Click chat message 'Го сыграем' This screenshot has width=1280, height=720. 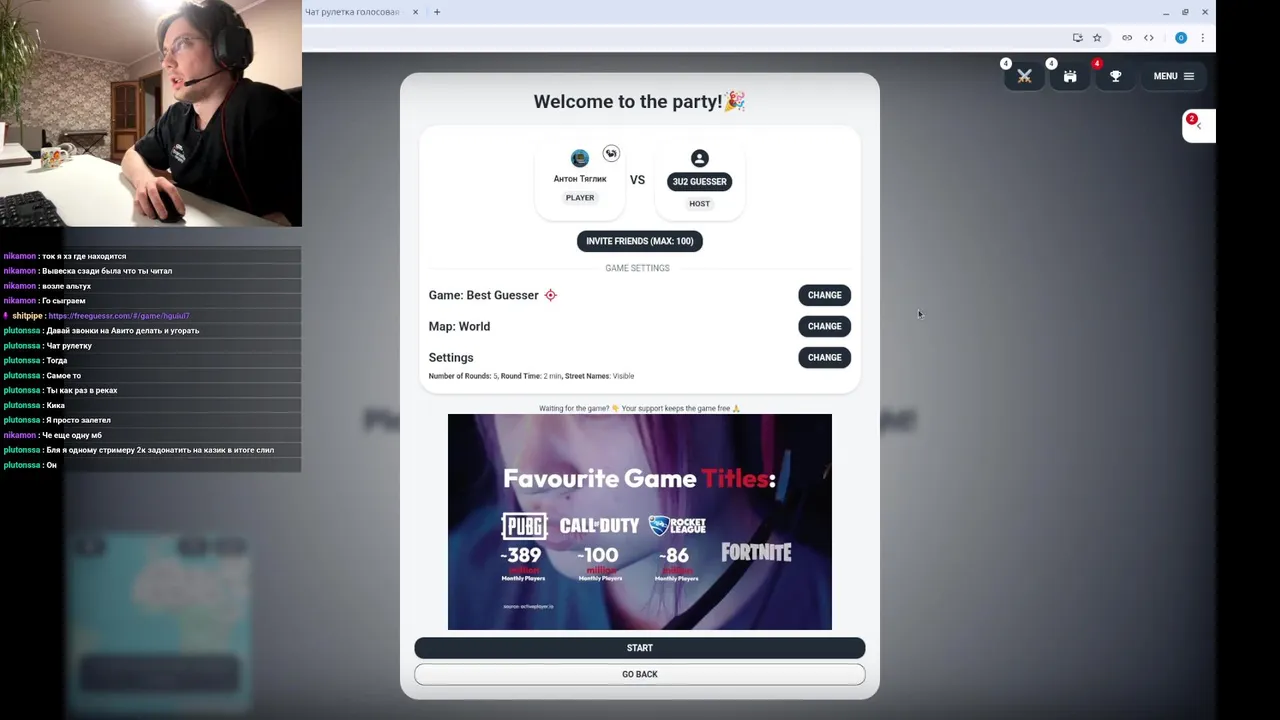click(63, 301)
